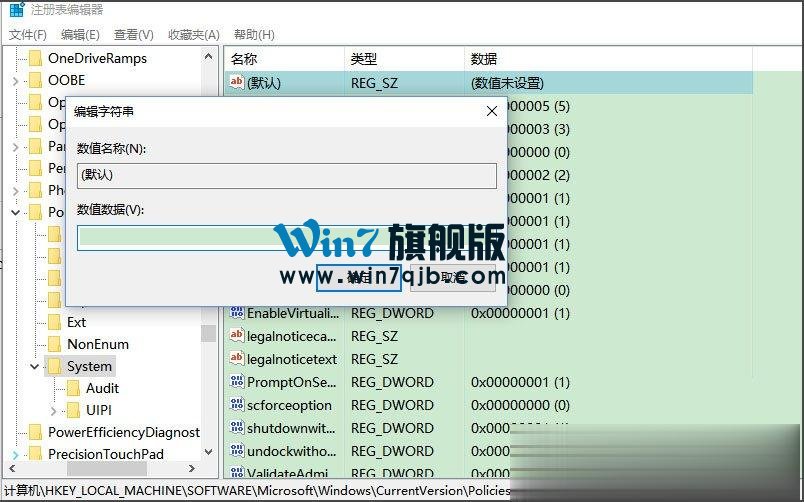This screenshot has width=804, height=502.
Task: Expand the Pa... folder tree node
Action: coord(15,147)
